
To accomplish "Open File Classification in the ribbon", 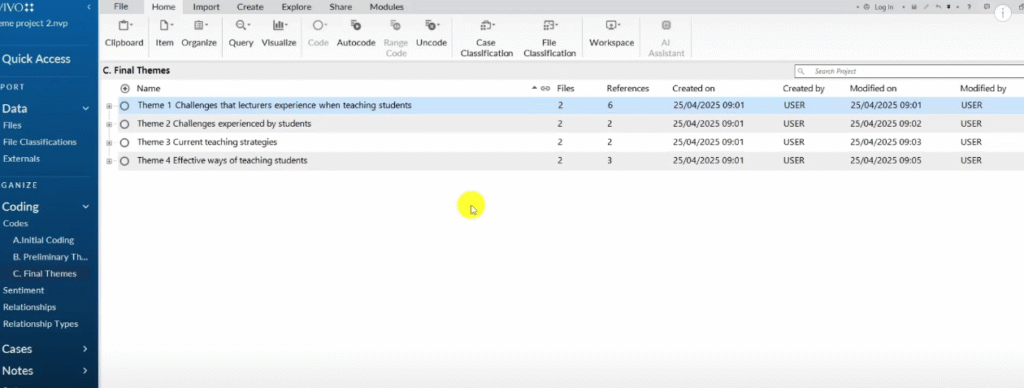I will (x=549, y=38).
